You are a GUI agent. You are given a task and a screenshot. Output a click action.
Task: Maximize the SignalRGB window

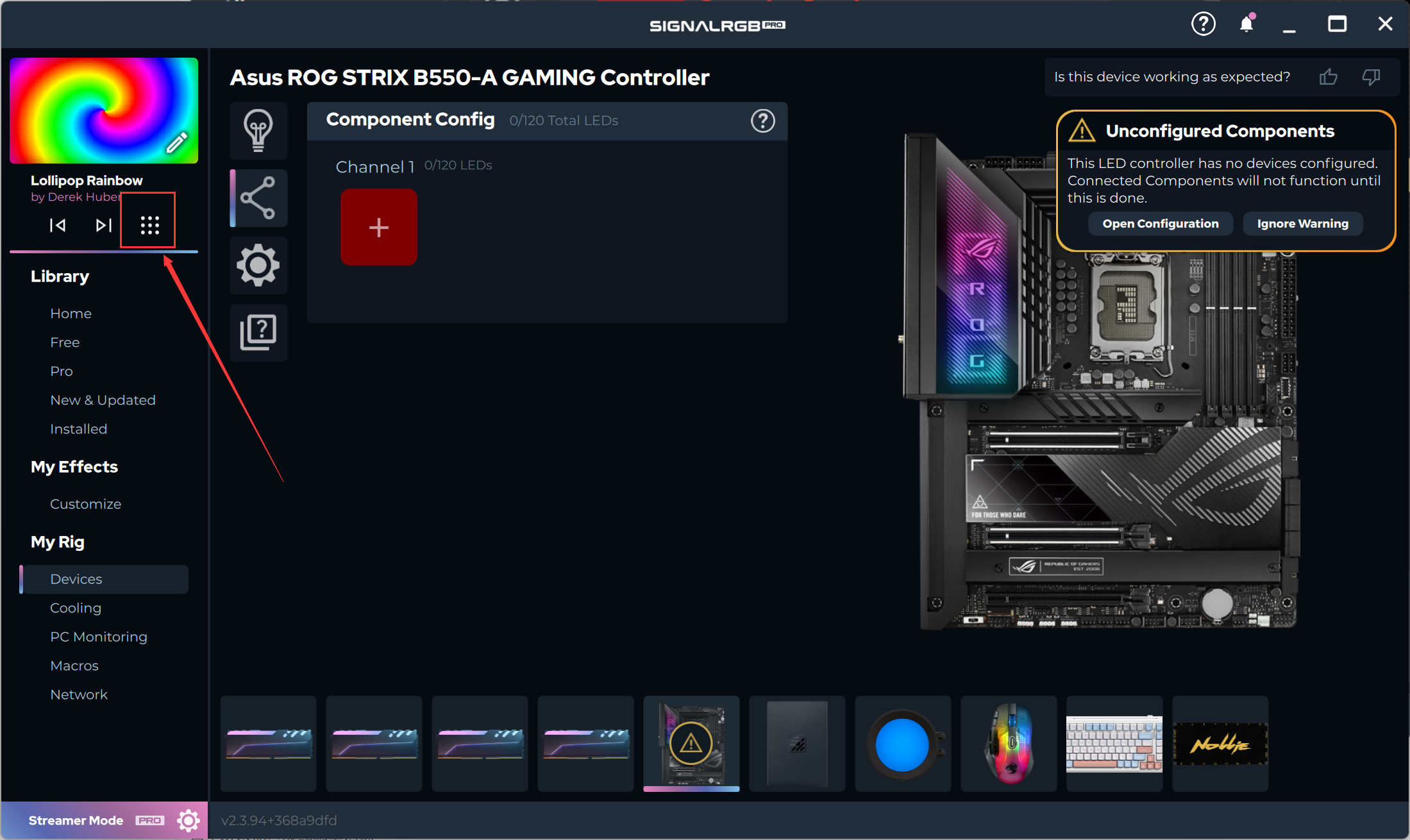click(x=1337, y=24)
